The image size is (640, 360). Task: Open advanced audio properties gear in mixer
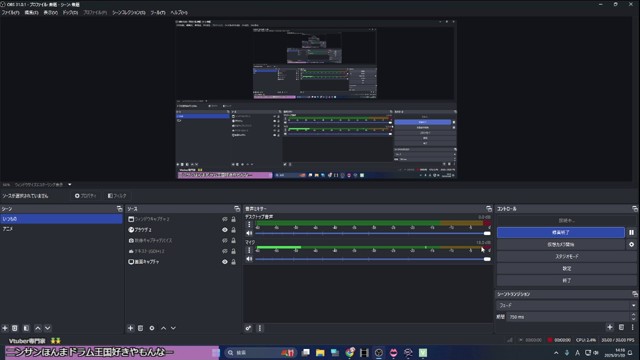tap(248, 328)
